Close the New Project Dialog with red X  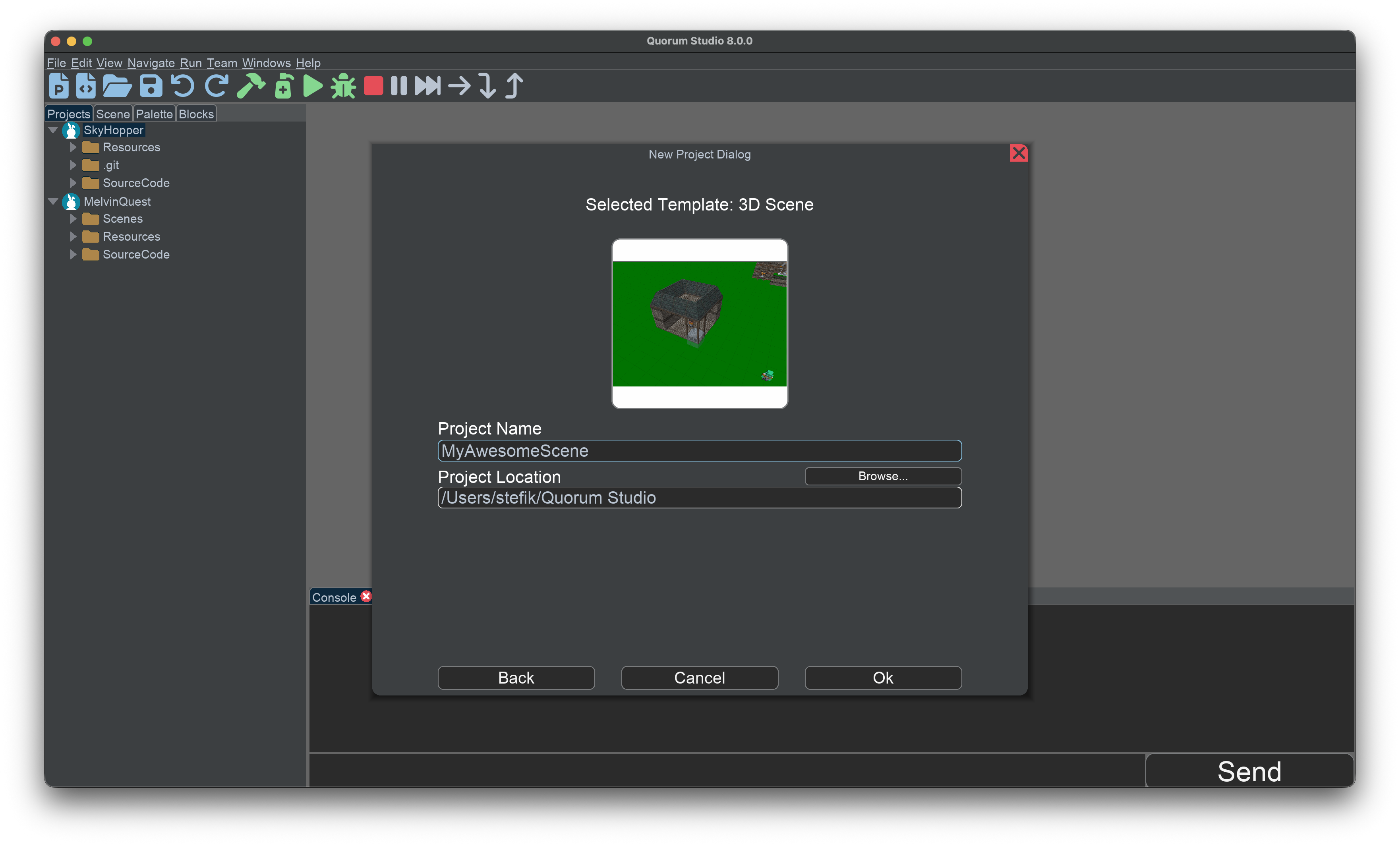1018,153
